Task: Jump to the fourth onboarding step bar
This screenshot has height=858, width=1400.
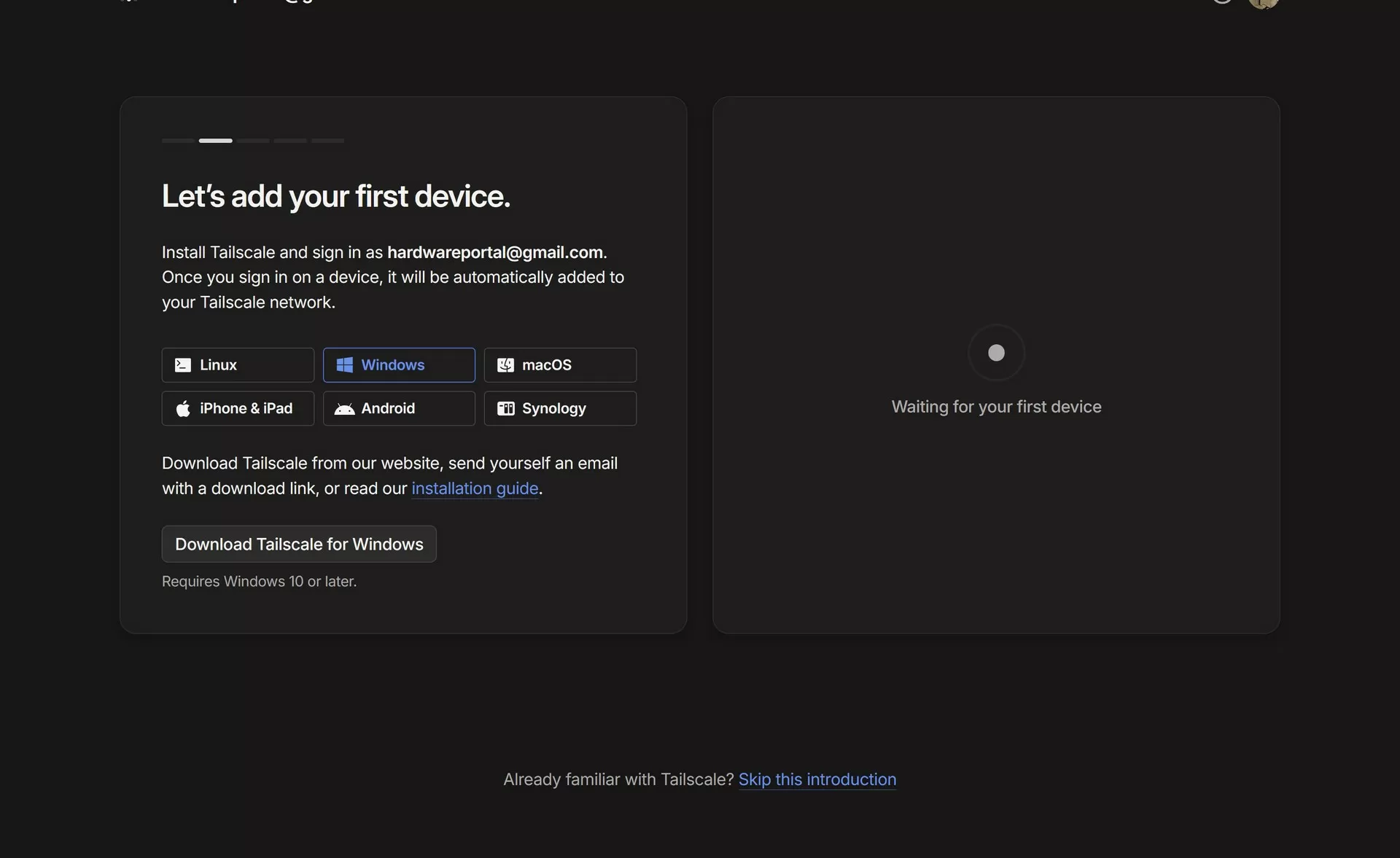Action: (x=290, y=140)
